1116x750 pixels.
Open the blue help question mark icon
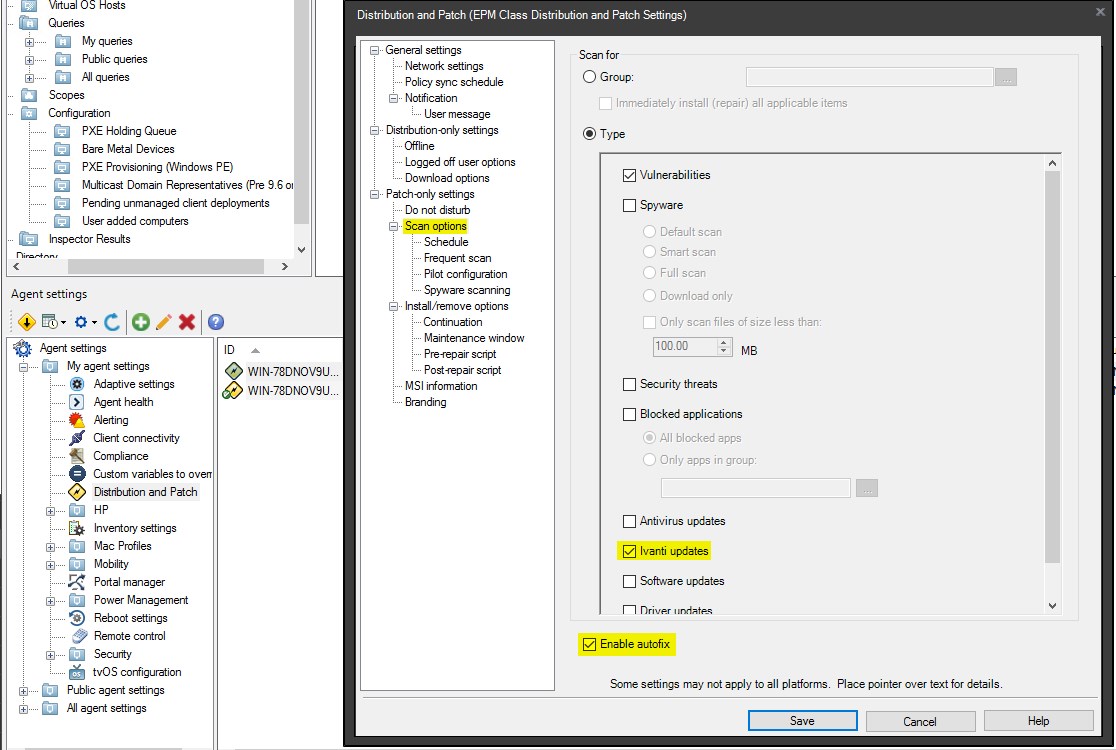tap(216, 322)
